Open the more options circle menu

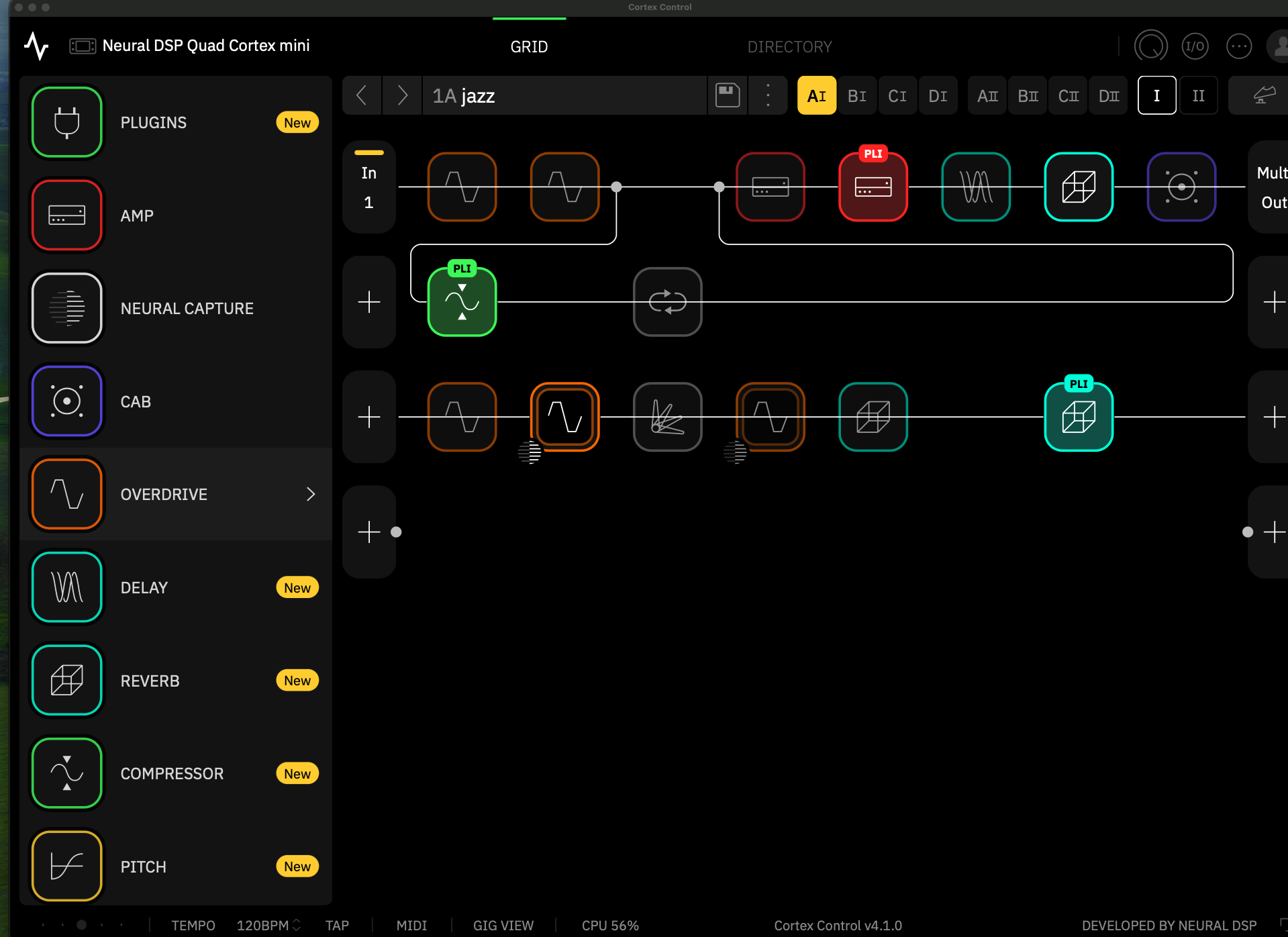point(1238,46)
